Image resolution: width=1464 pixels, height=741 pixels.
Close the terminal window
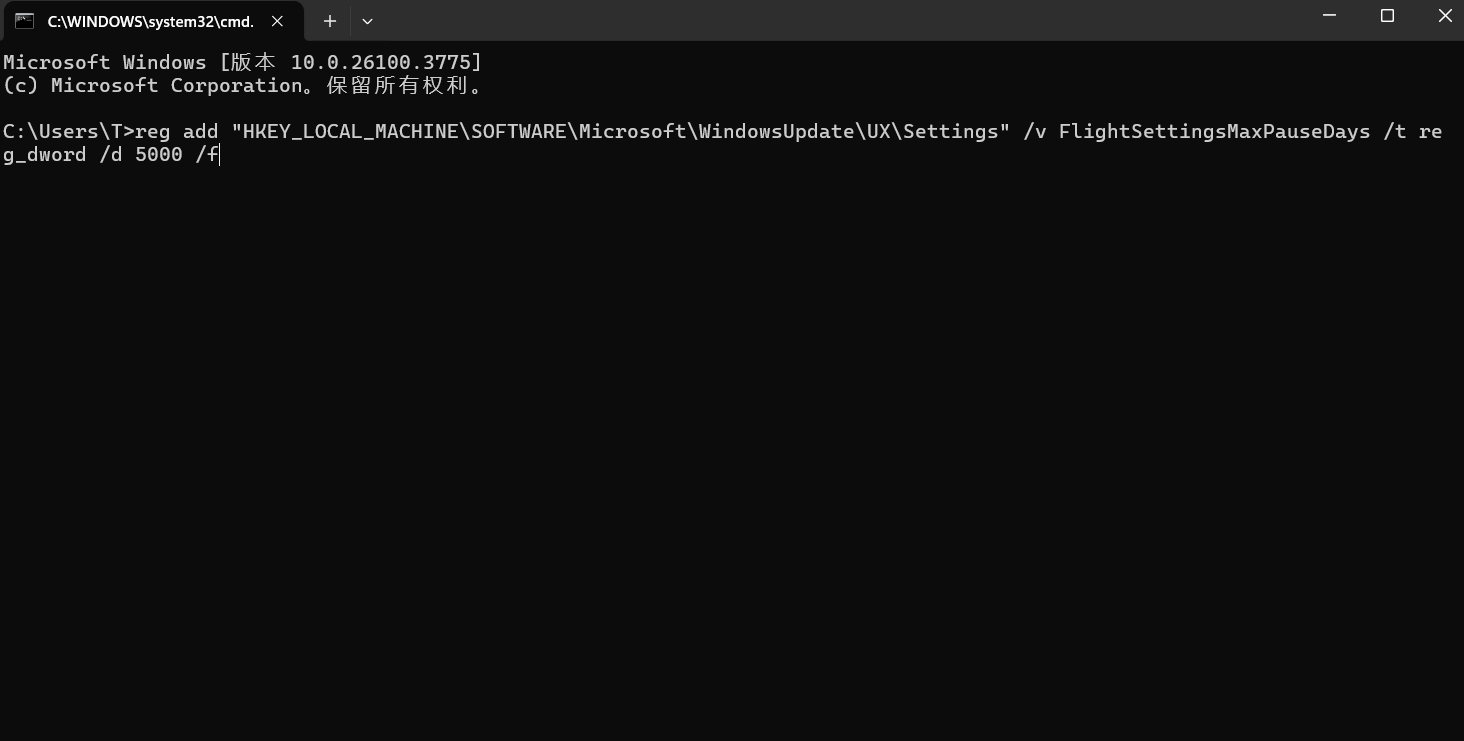(1445, 16)
